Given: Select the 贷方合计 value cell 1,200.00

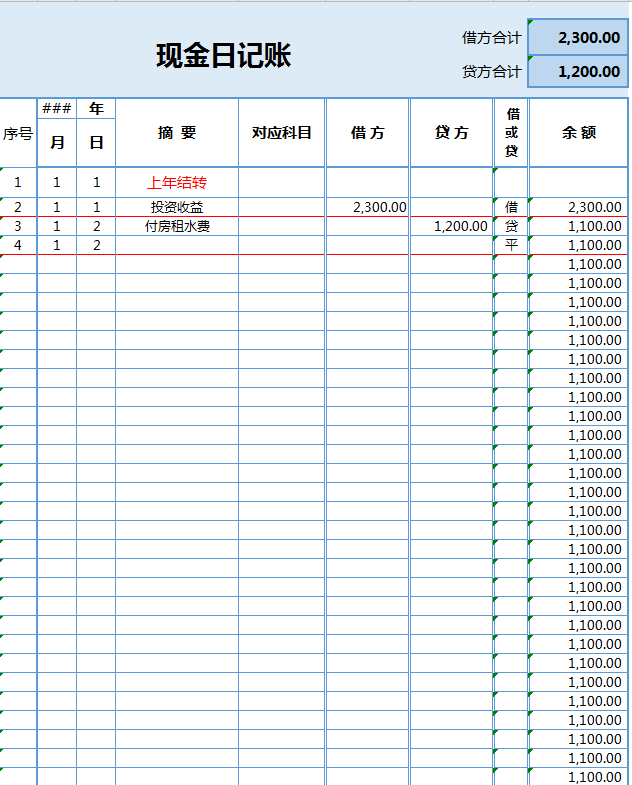Looking at the screenshot, I should pos(578,71).
